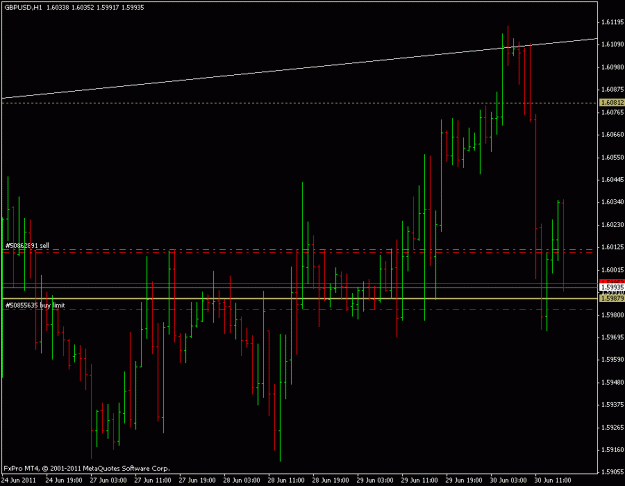
Task: Click the 29 Jun 03:00 time label
Action: 375,480
